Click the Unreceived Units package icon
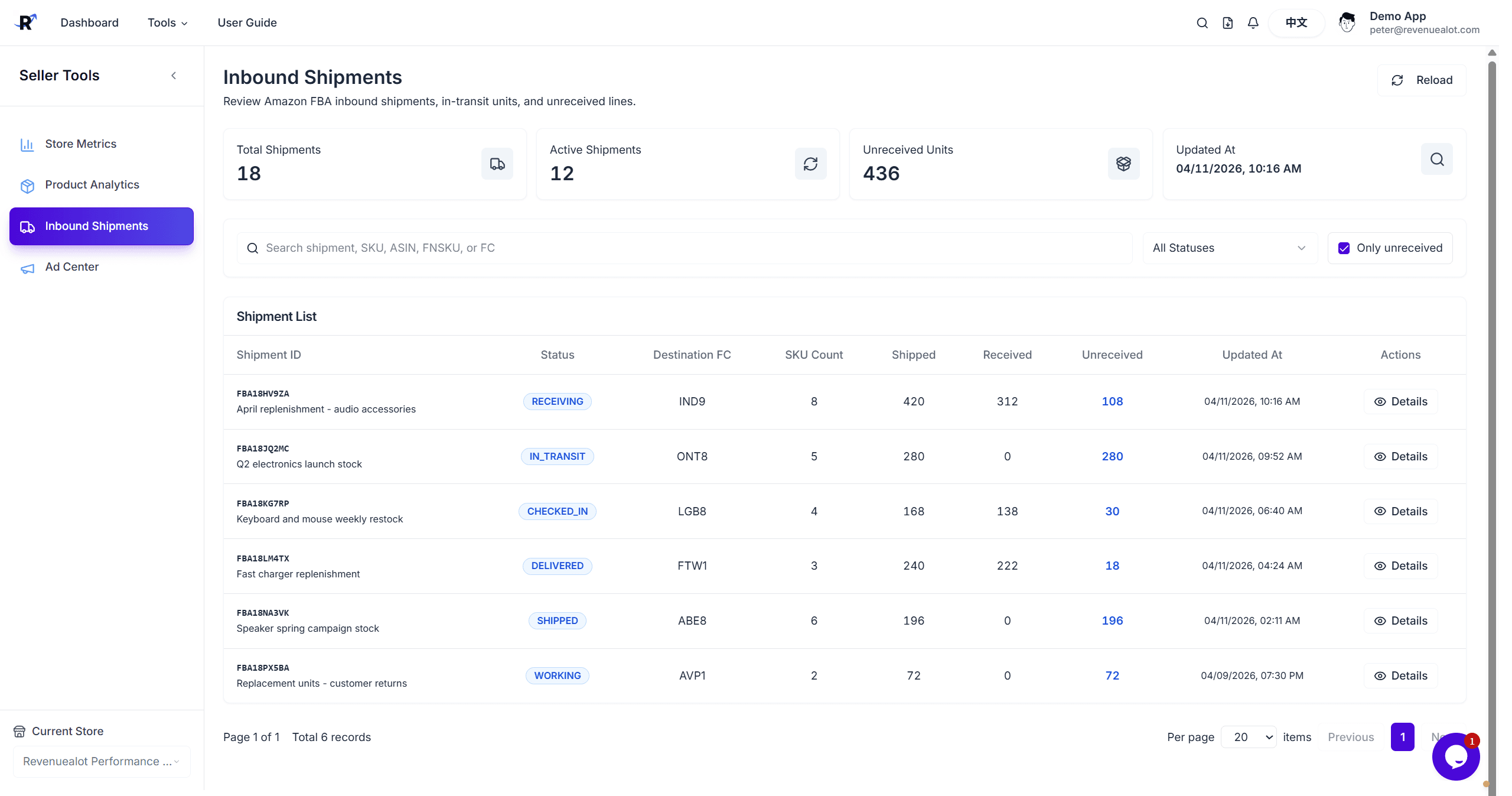Image resolution: width=1512 pixels, height=796 pixels. [x=1123, y=164]
